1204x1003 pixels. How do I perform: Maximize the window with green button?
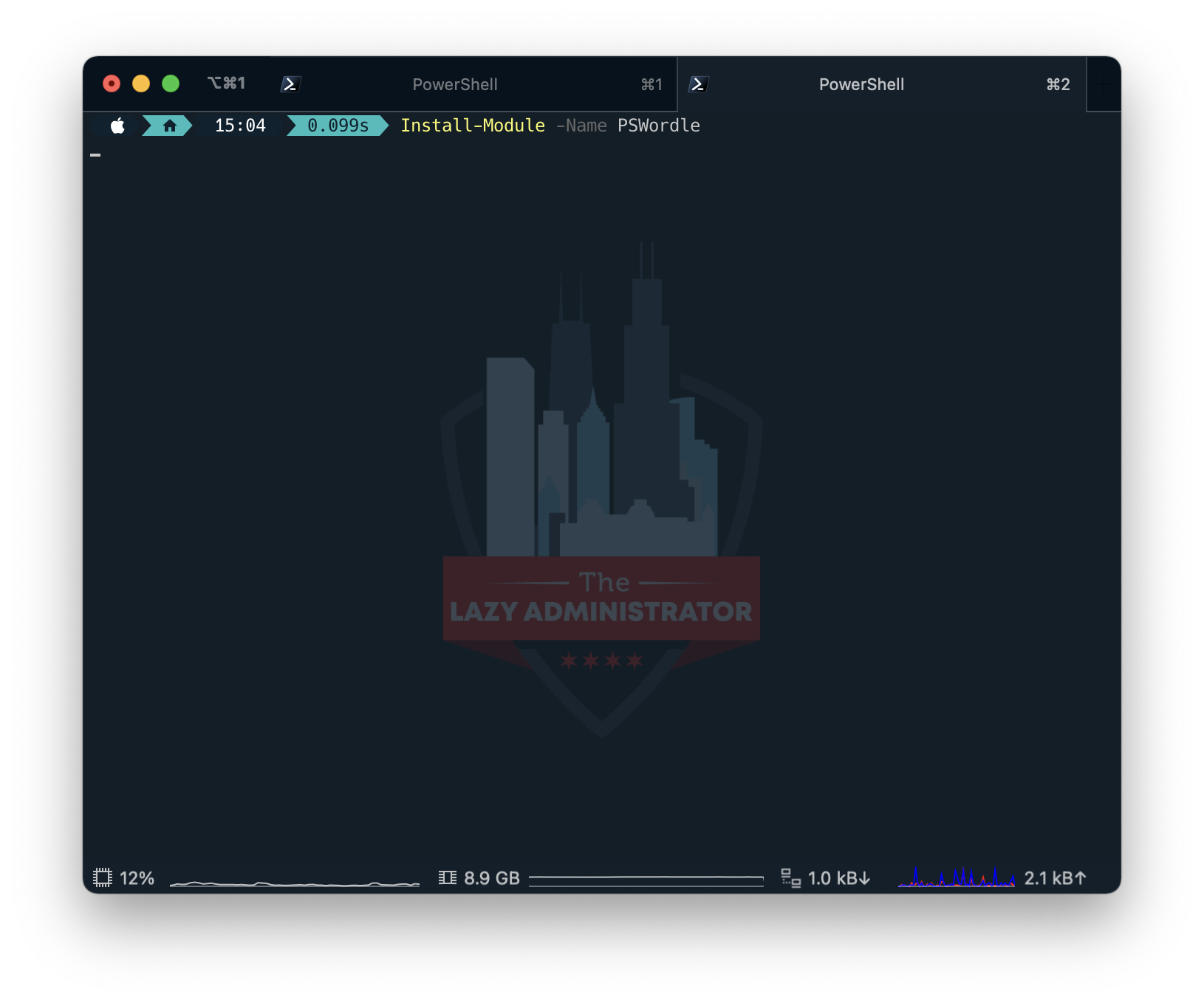tap(171, 83)
